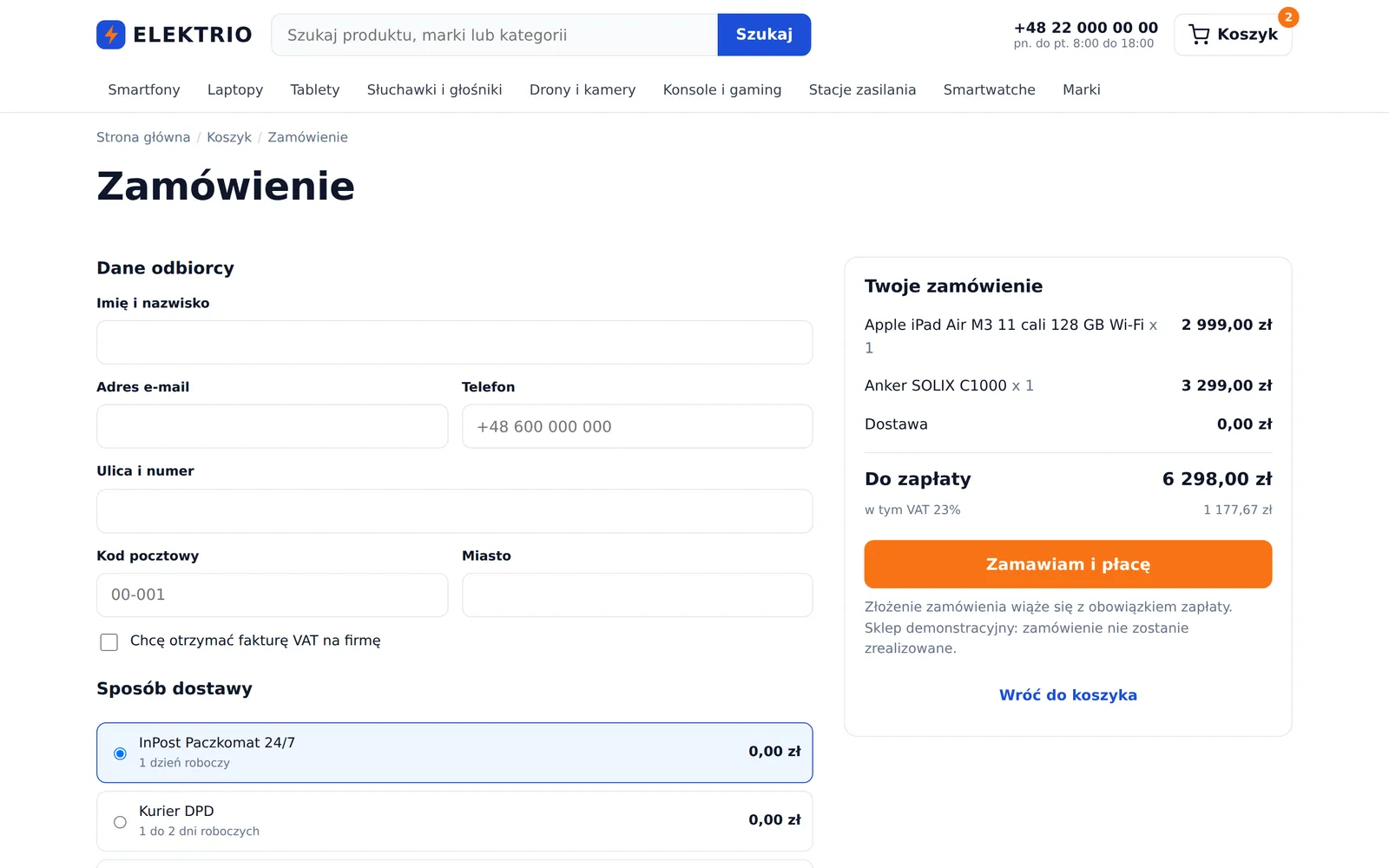Browse Drony i kamery category
This screenshot has width=1389, height=868.
pos(583,89)
